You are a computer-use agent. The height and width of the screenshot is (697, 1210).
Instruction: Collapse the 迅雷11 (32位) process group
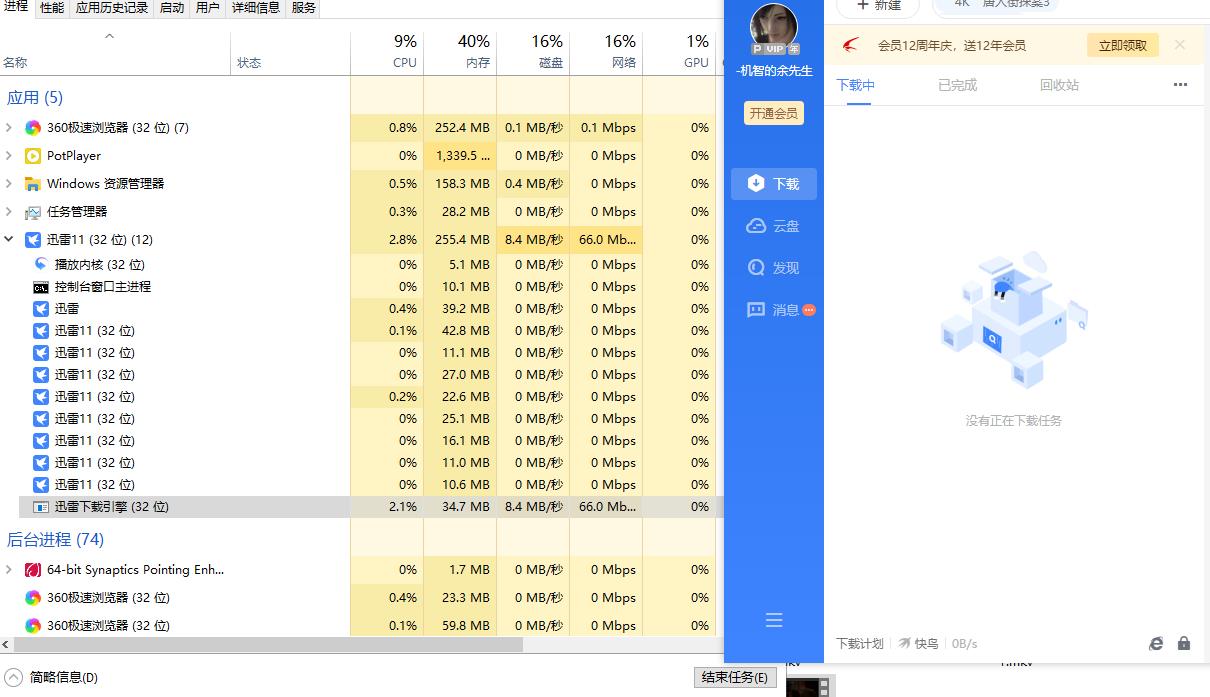click(8, 239)
